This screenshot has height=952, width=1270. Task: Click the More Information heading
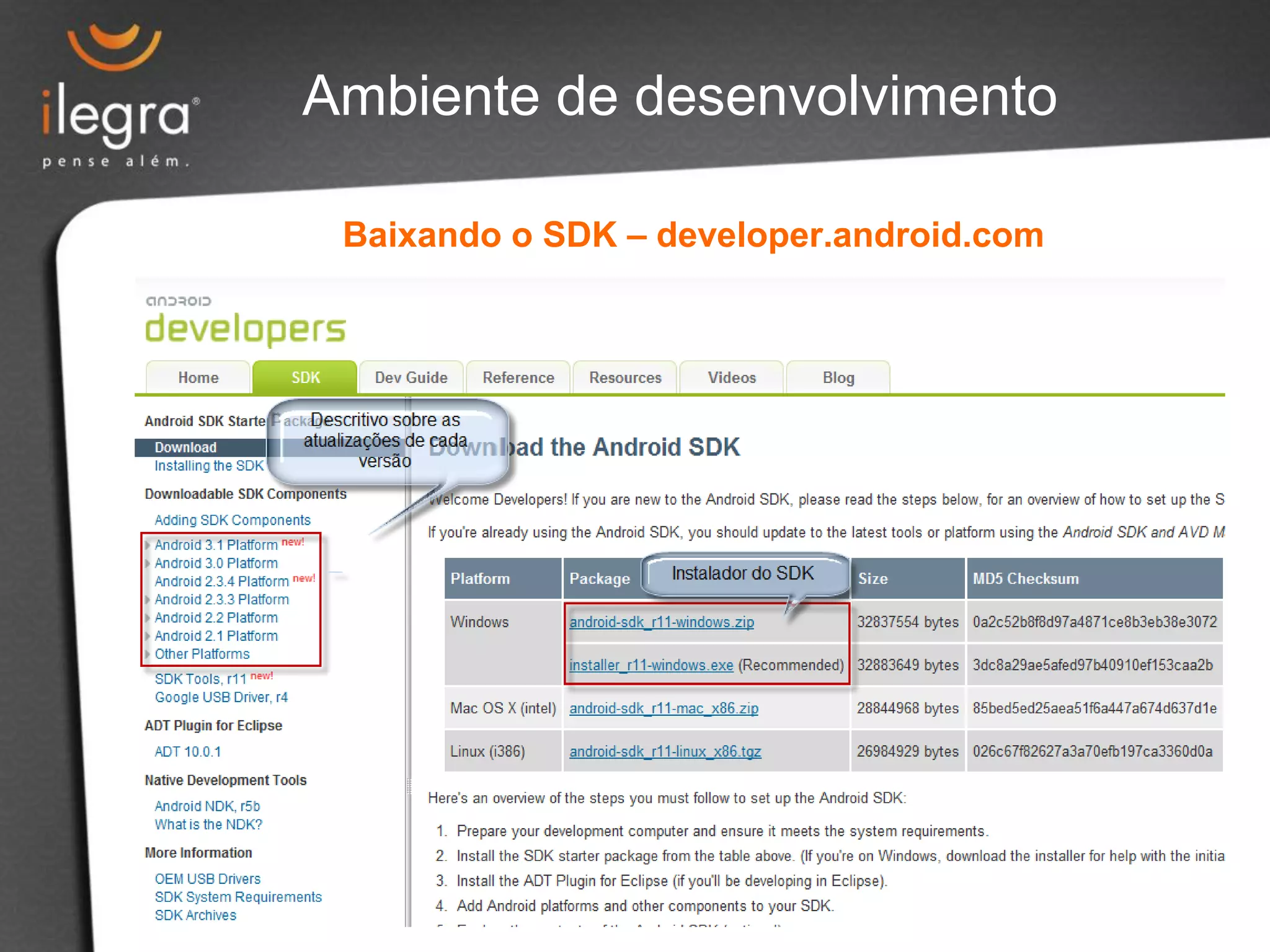tap(198, 853)
